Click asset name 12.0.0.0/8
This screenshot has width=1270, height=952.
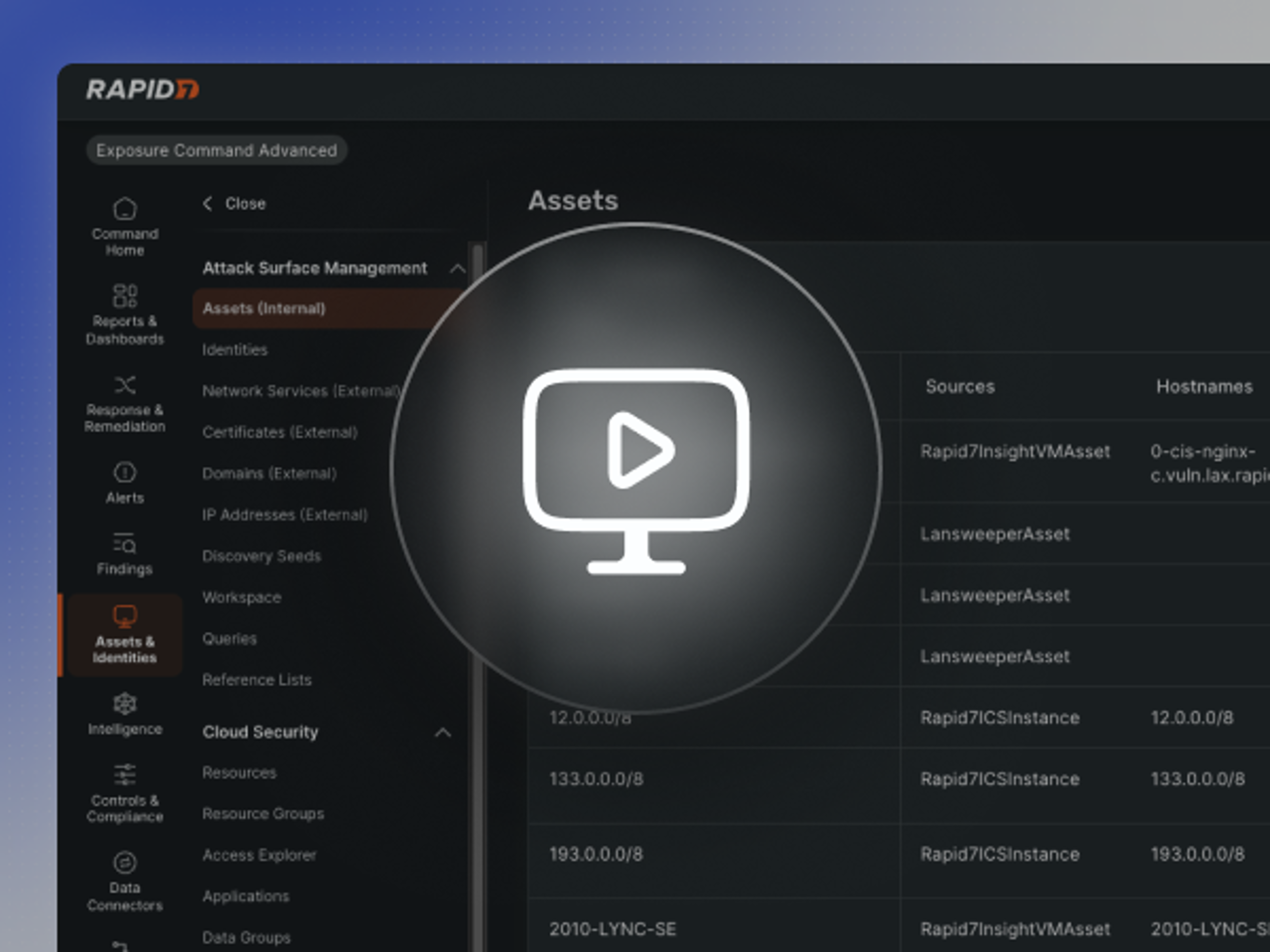click(x=590, y=718)
